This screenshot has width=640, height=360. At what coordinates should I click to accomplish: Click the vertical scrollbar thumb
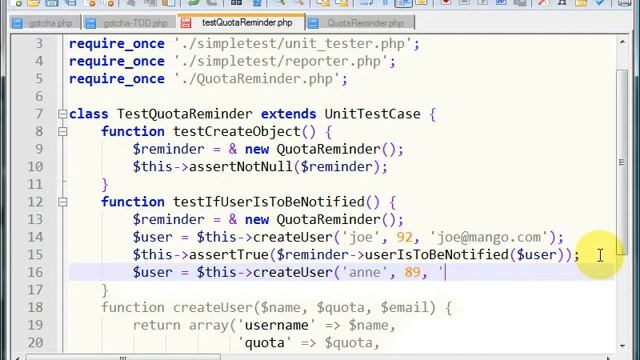click(622, 162)
